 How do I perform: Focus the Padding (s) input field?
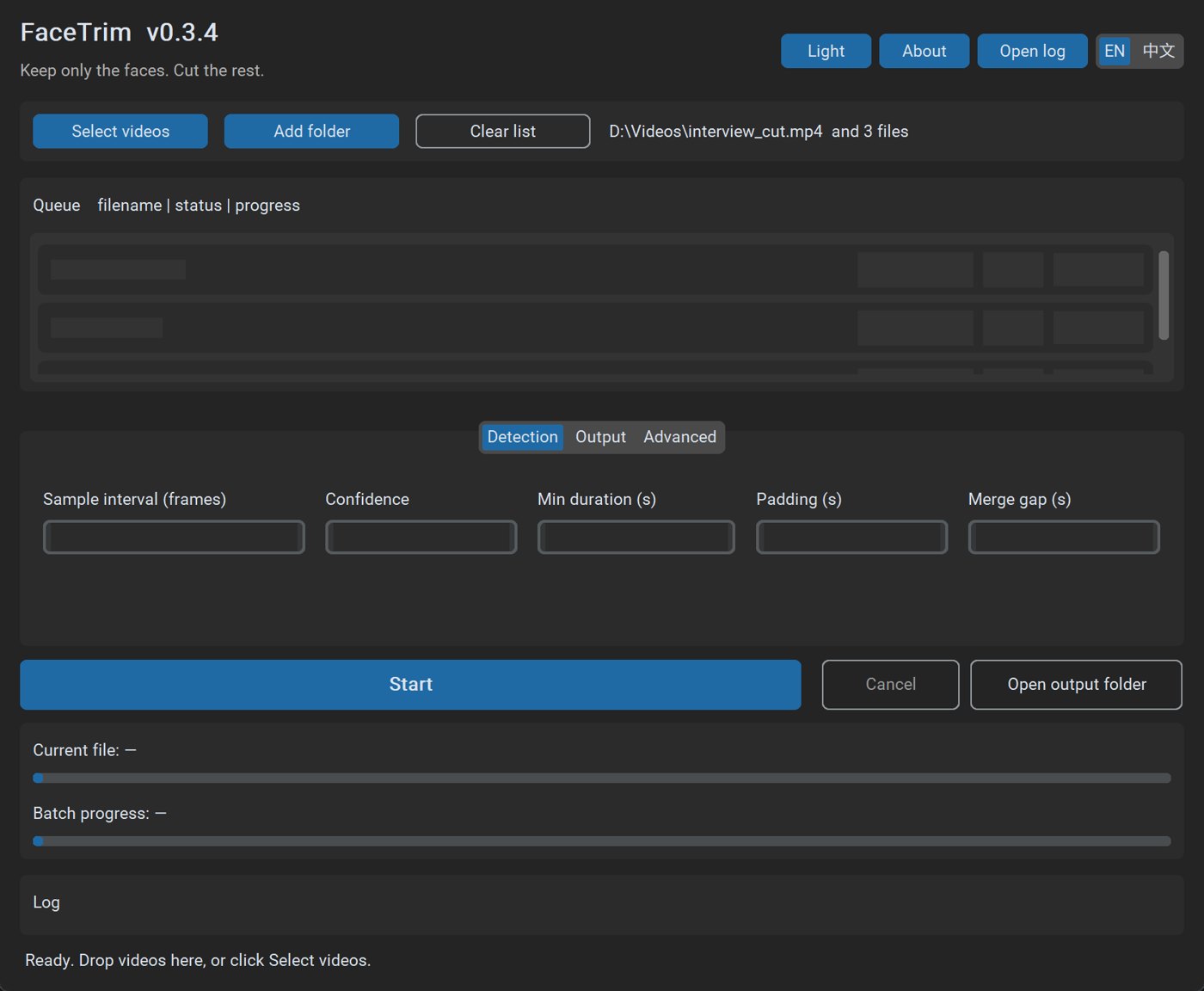[852, 537]
